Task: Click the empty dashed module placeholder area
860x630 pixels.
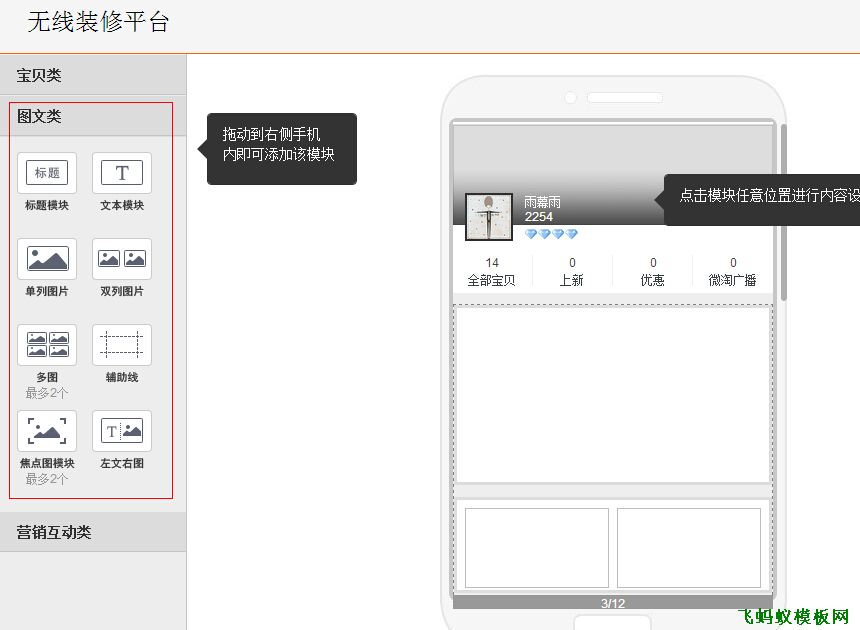Action: click(x=613, y=395)
